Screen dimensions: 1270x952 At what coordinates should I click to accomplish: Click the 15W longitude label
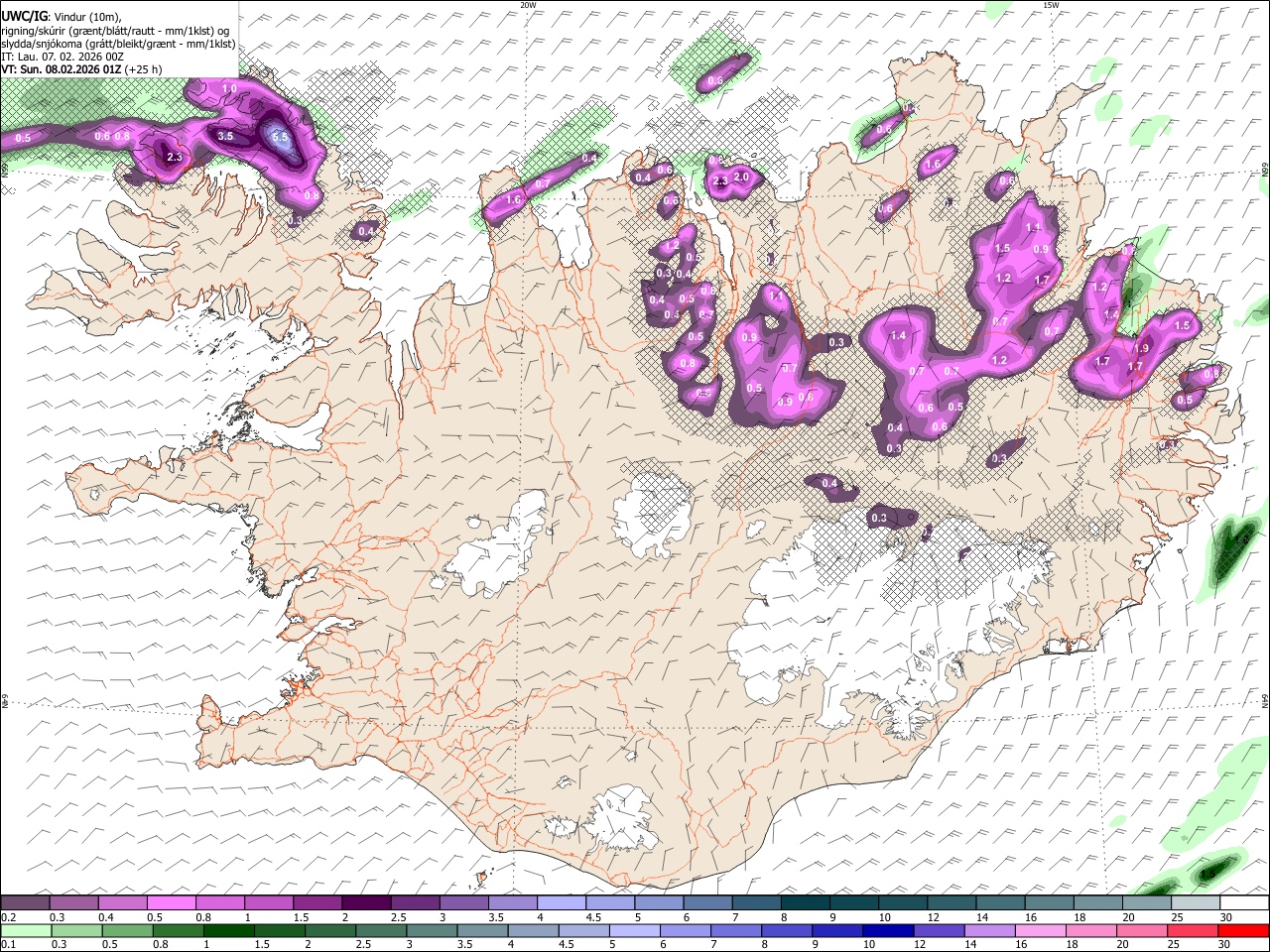click(1051, 5)
